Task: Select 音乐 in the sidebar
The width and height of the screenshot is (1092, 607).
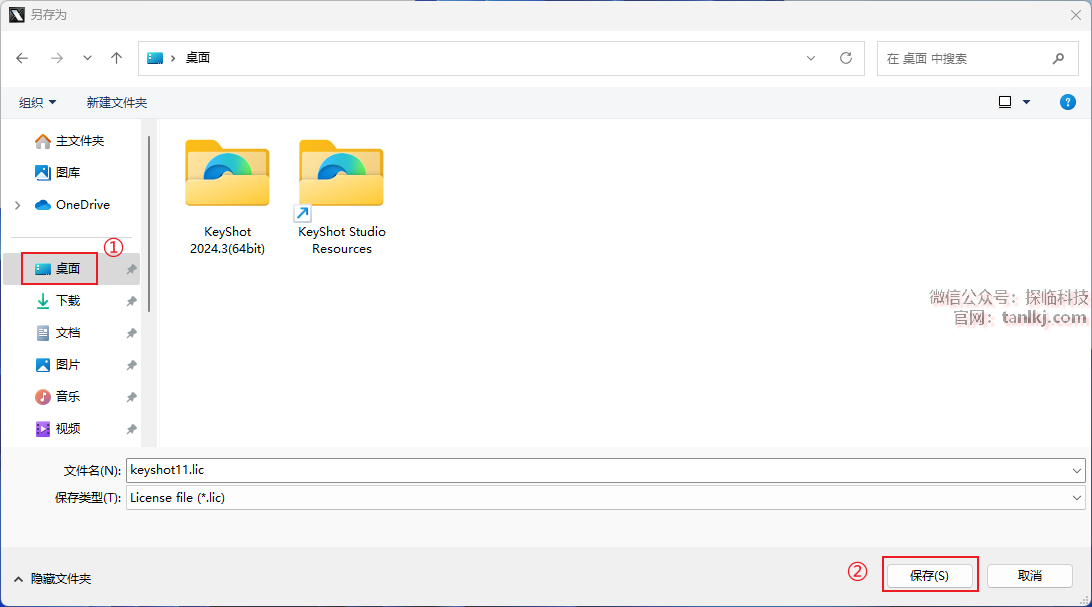Action: click(x=58, y=397)
